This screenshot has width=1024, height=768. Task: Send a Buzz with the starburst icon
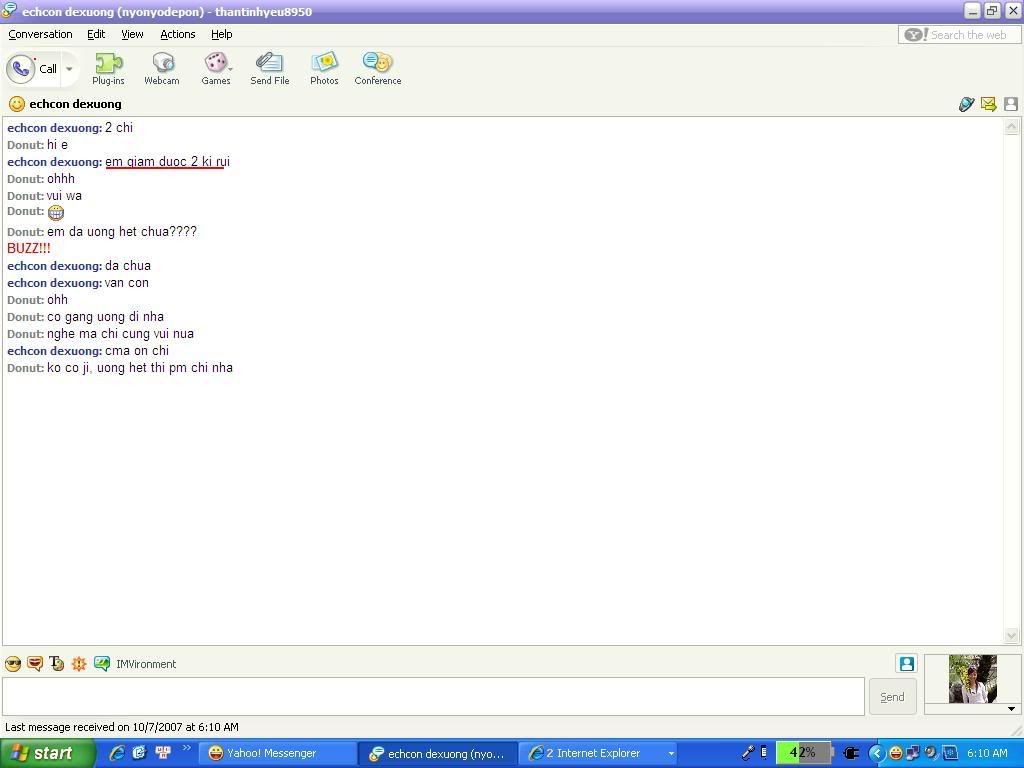[79, 664]
